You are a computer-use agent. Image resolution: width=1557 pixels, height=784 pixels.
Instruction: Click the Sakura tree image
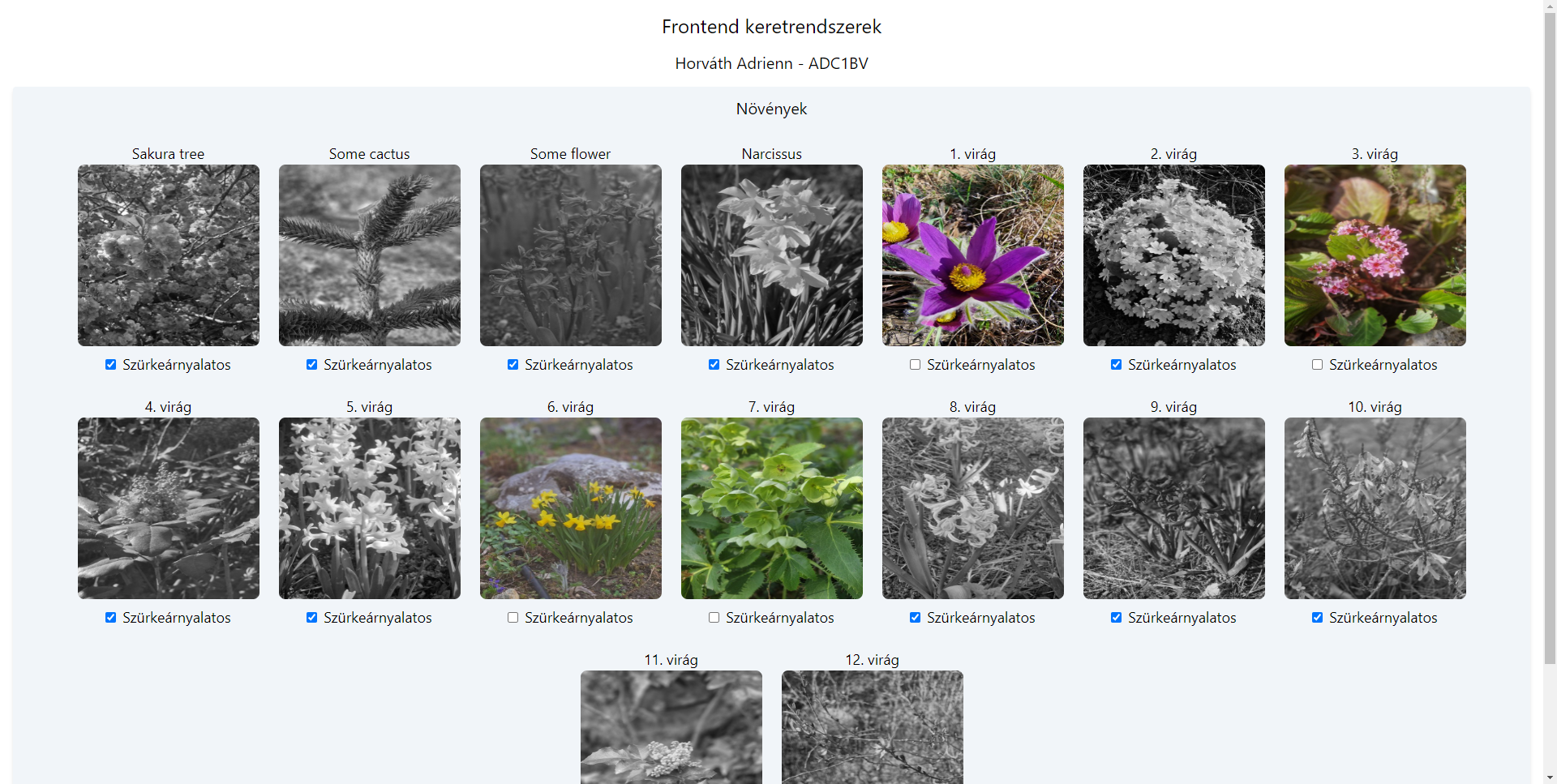[169, 255]
